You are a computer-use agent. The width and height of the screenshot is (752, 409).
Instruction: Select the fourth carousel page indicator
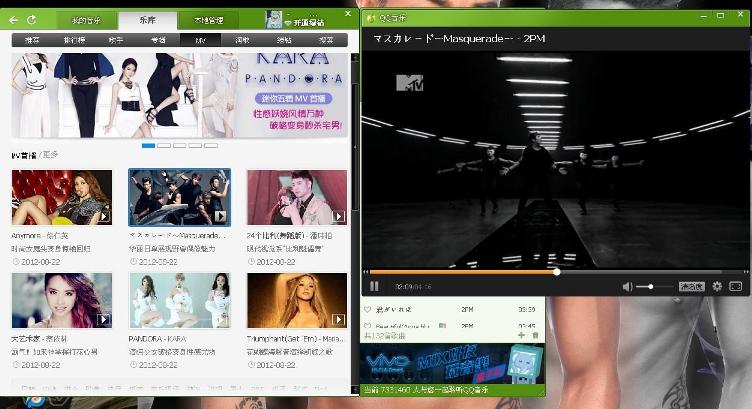(x=195, y=145)
